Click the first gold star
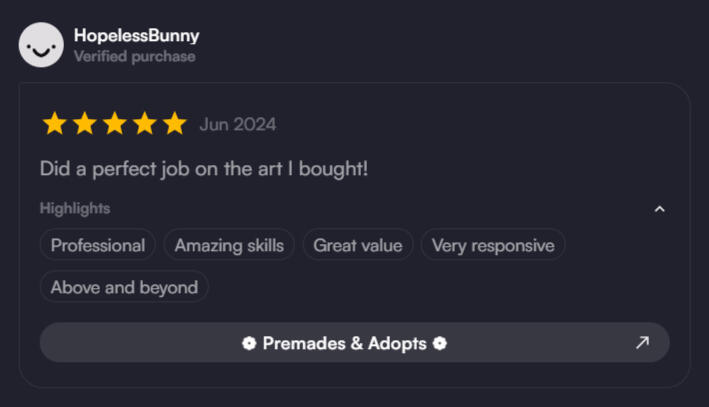709x407 pixels. (x=54, y=124)
